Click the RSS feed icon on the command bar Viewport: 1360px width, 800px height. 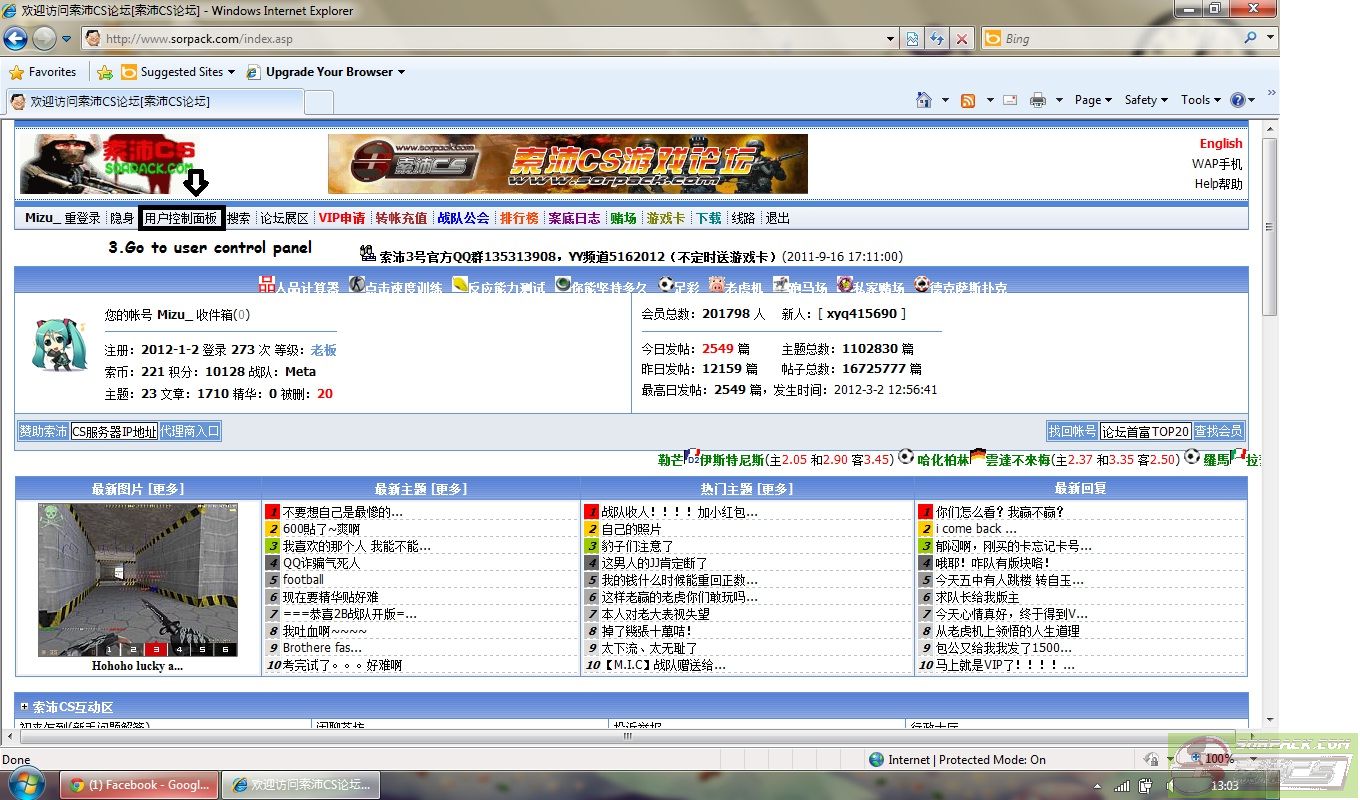[966, 100]
